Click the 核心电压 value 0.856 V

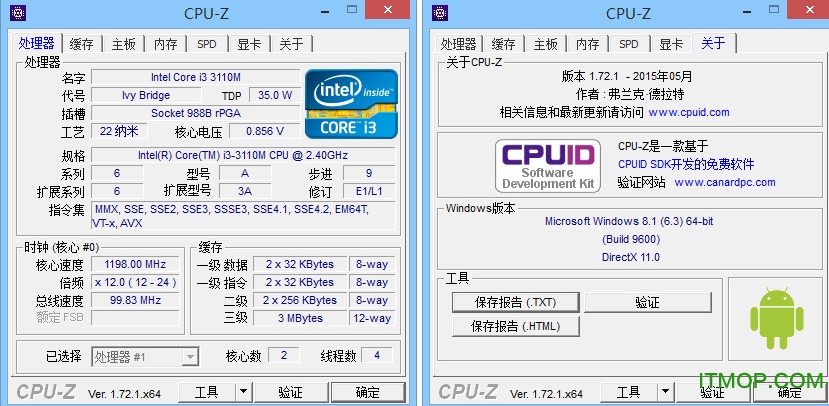click(x=265, y=131)
